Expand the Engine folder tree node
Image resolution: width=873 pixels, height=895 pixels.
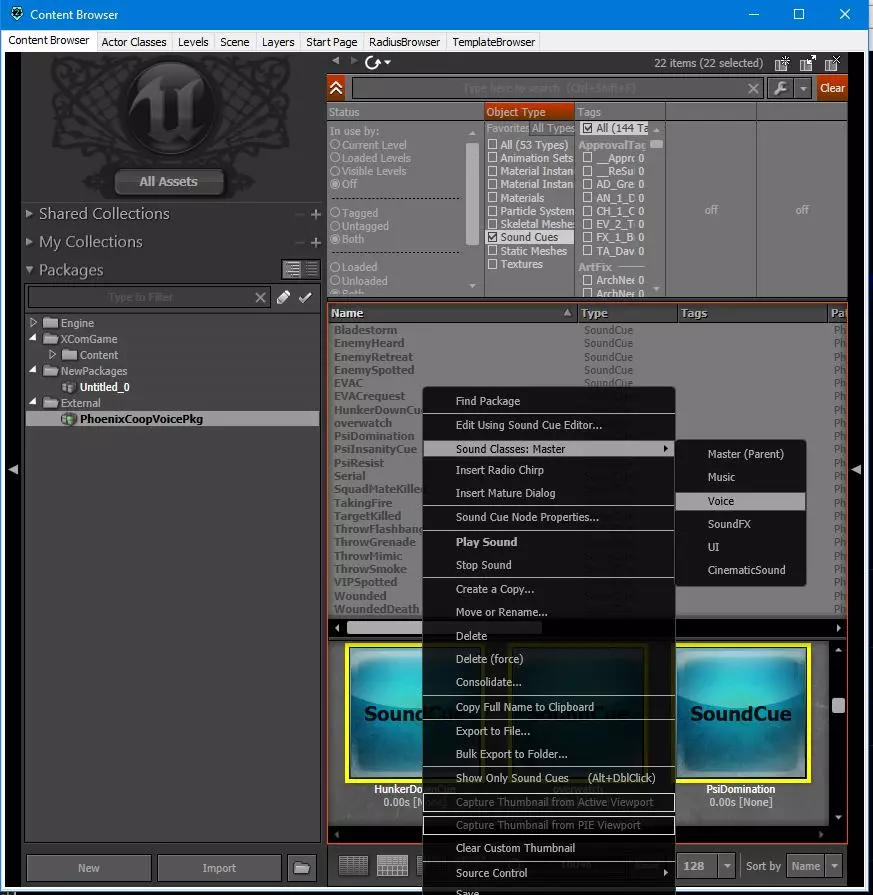(33, 322)
